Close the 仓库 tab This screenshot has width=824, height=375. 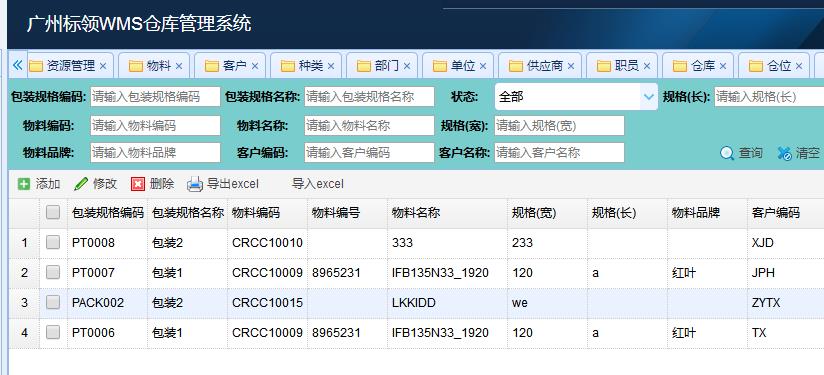(723, 66)
